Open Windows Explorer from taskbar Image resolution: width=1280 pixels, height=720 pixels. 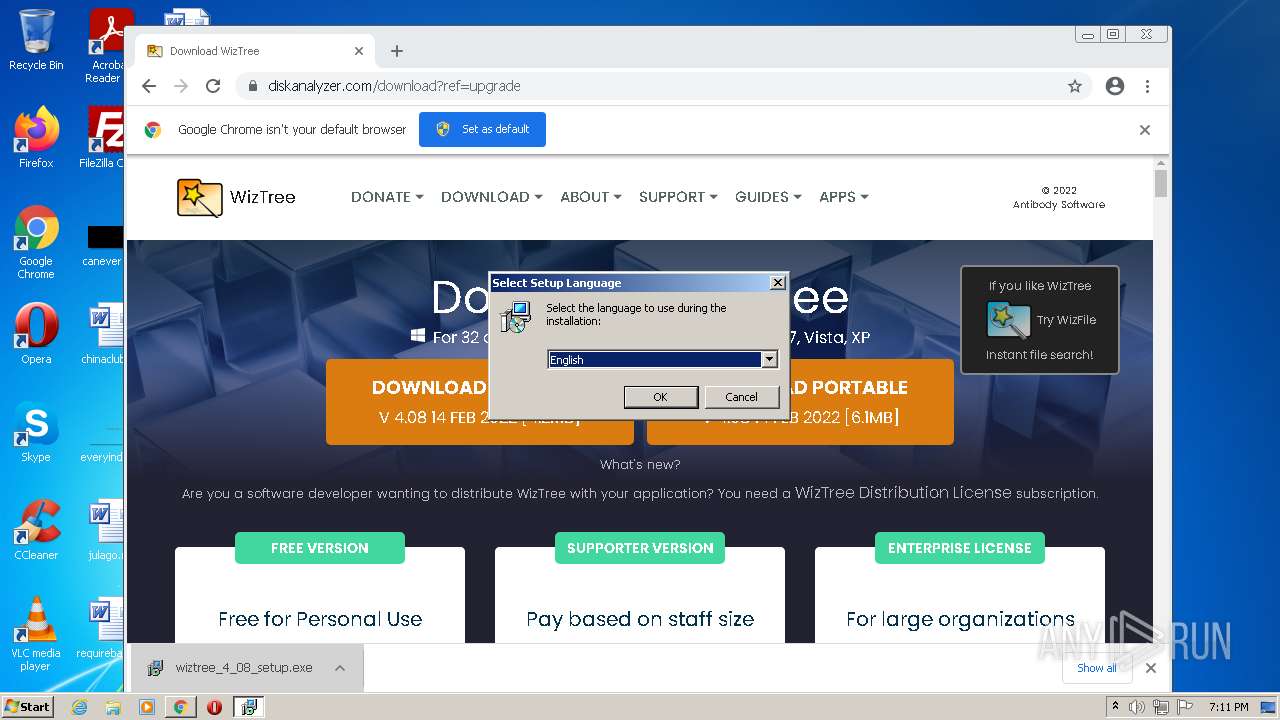pyautogui.click(x=113, y=707)
